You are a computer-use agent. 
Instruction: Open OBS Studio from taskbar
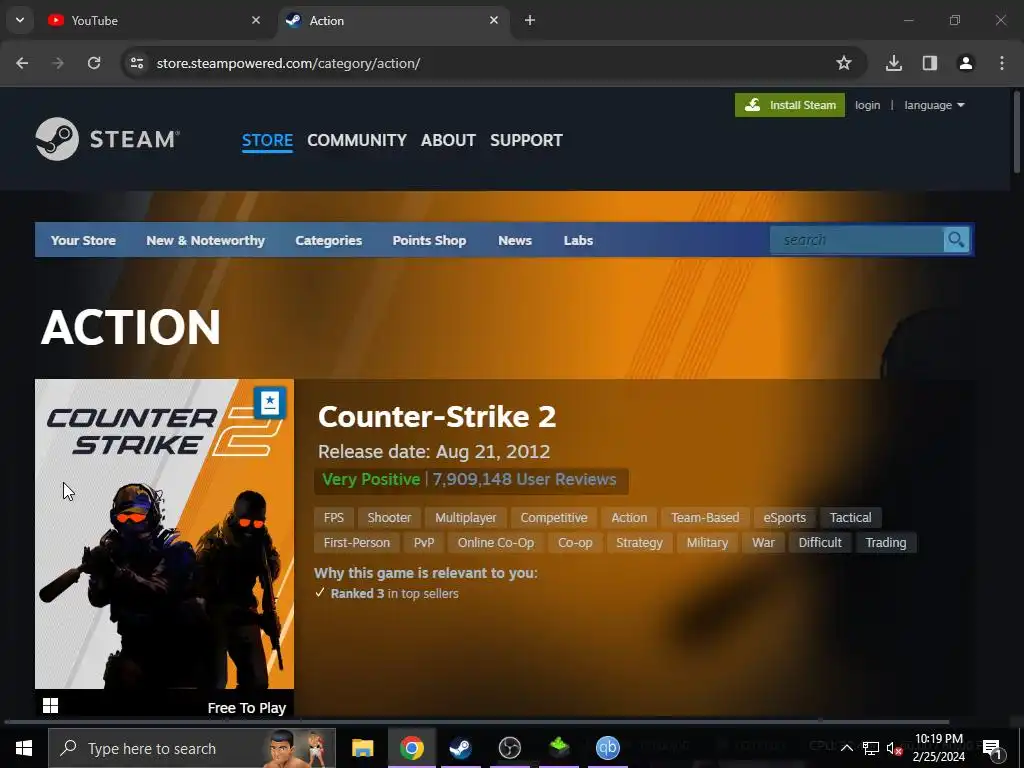509,748
